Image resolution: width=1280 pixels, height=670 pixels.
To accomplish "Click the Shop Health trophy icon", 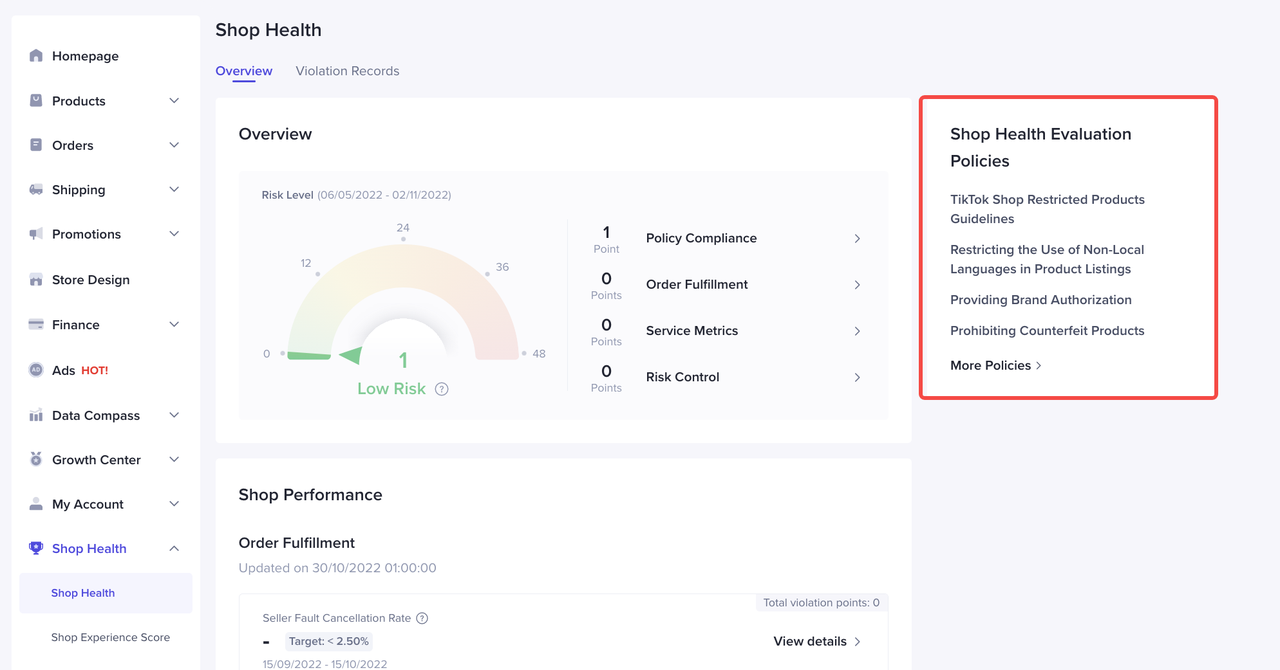I will pos(36,548).
